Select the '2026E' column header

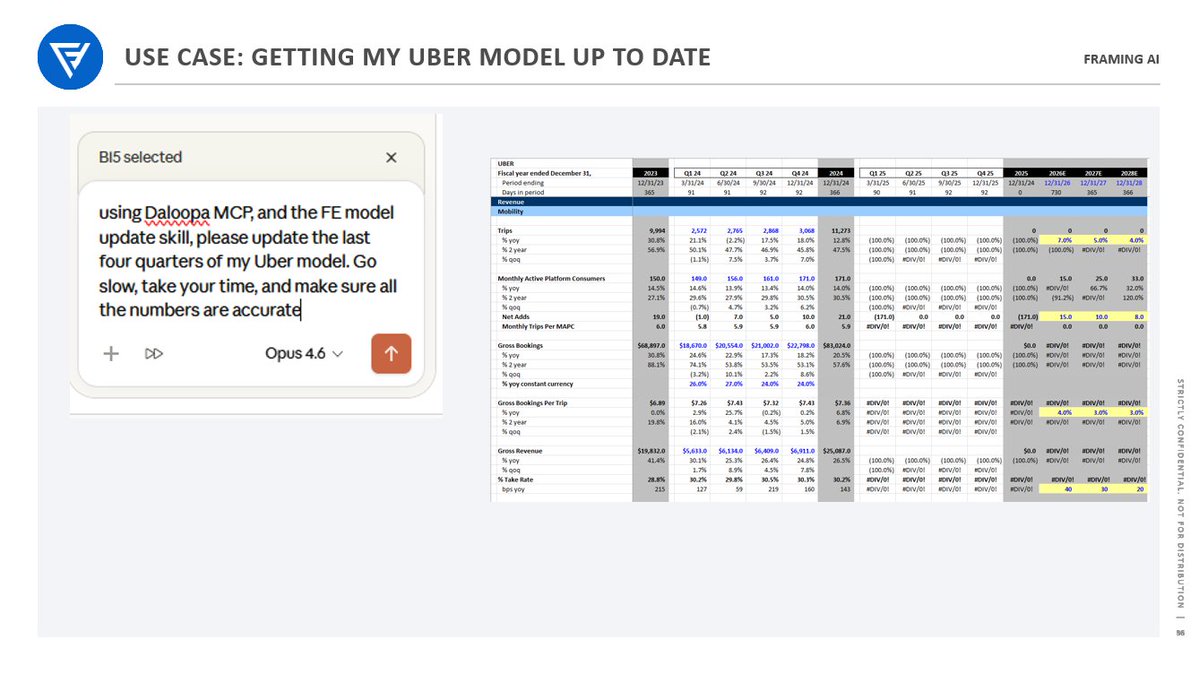click(1058, 173)
